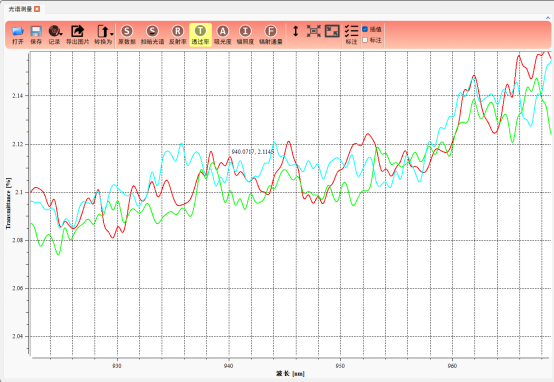Screen dimensions: 554x382
Task: Click the fullscreen expand chart icon
Action: click(x=332, y=31)
